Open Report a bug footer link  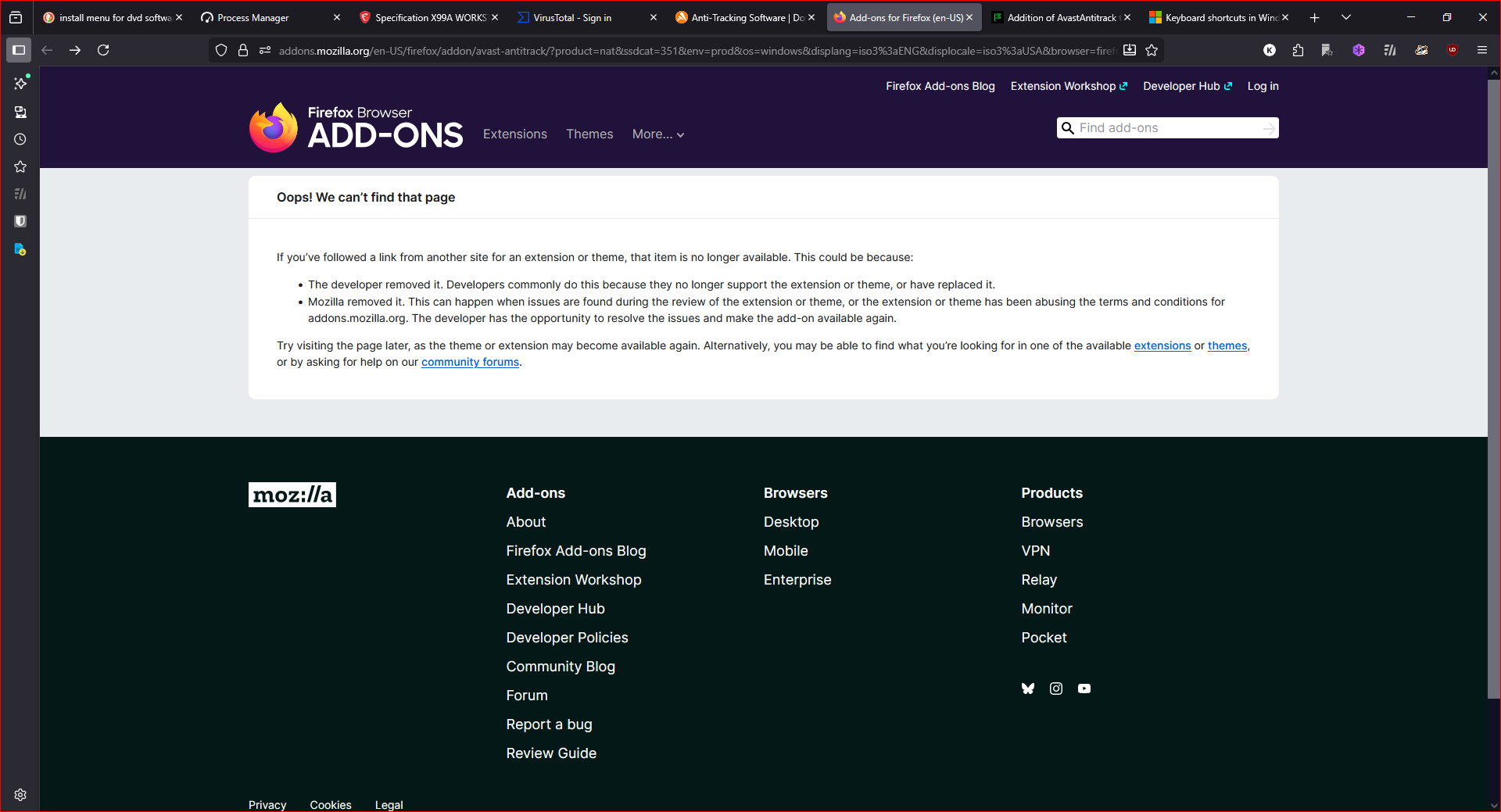coord(549,724)
